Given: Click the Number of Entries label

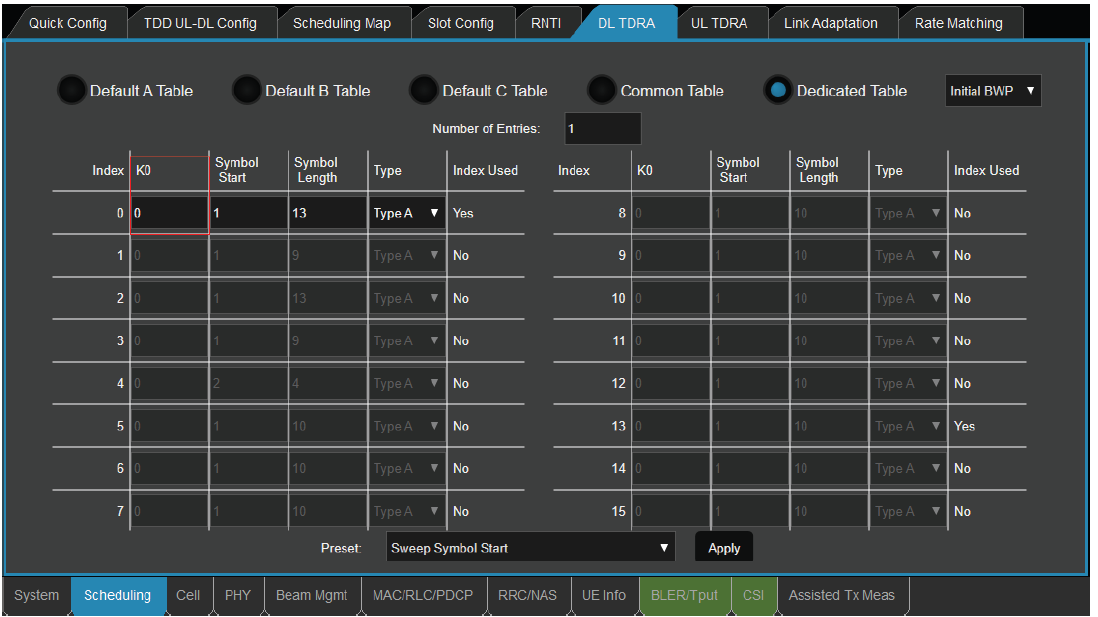Looking at the screenshot, I should click(486, 129).
